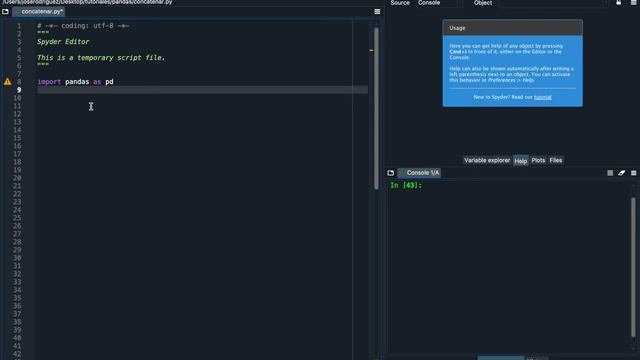
Task: Select the Help pane tab
Action: [520, 161]
